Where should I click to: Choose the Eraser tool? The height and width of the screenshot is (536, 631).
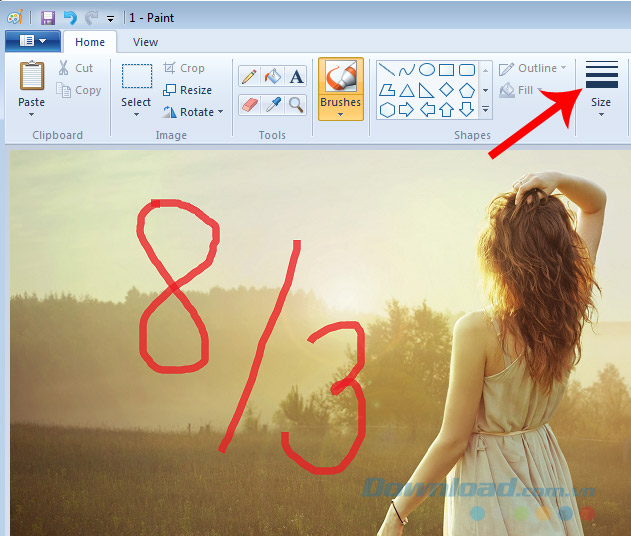[249, 104]
